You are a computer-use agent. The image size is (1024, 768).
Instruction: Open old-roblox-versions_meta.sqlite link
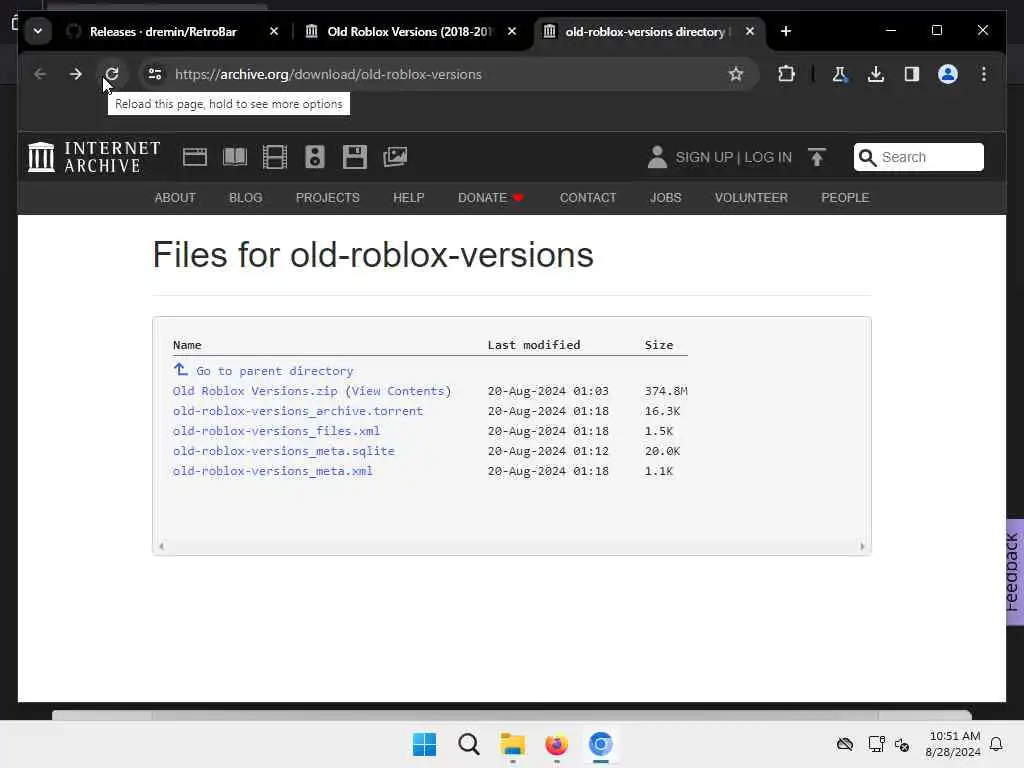pos(283,451)
